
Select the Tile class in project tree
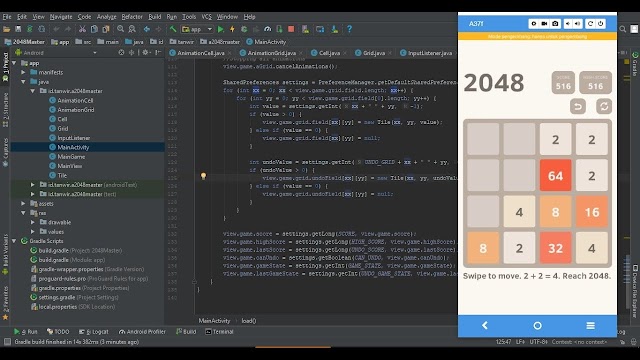click(x=62, y=175)
